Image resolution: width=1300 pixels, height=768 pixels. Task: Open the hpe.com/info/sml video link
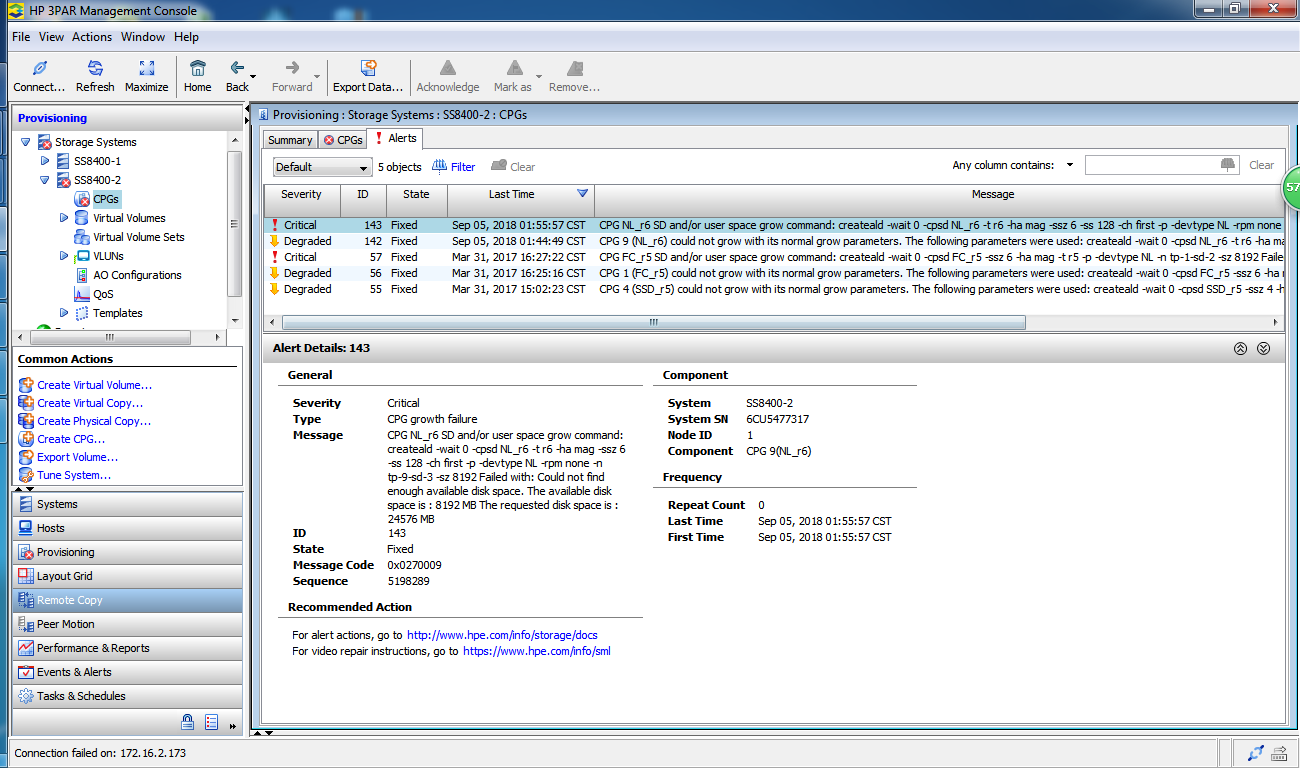click(x=536, y=651)
